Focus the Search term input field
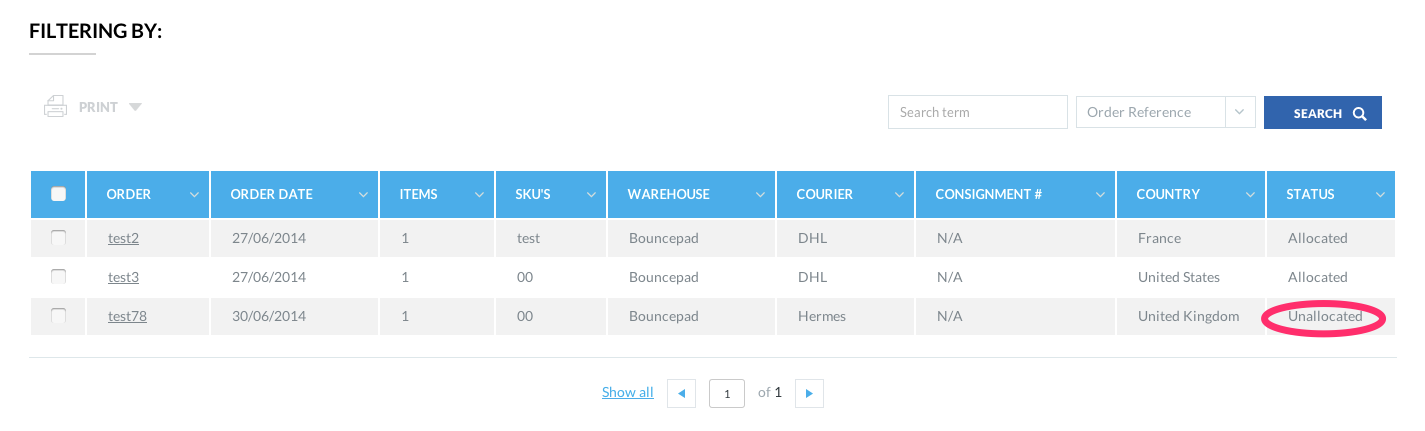This screenshot has width=1425, height=431. 977,113
